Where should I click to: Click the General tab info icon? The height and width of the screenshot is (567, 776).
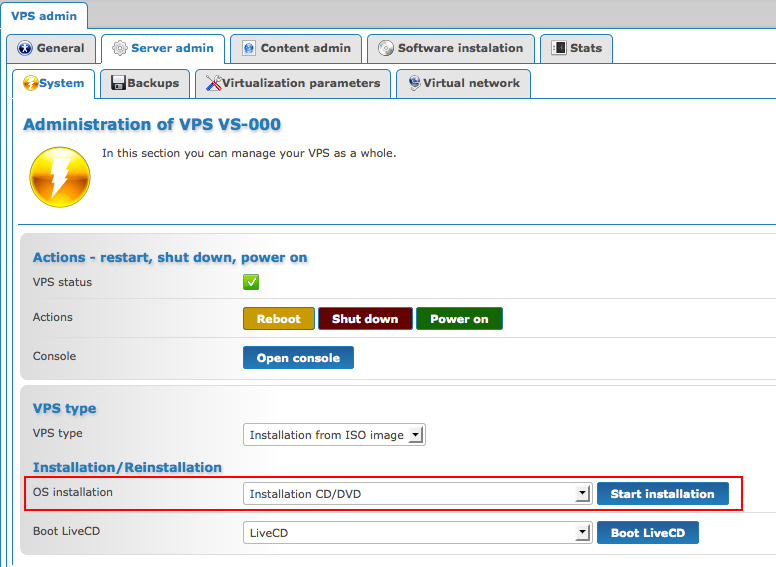(x=25, y=48)
